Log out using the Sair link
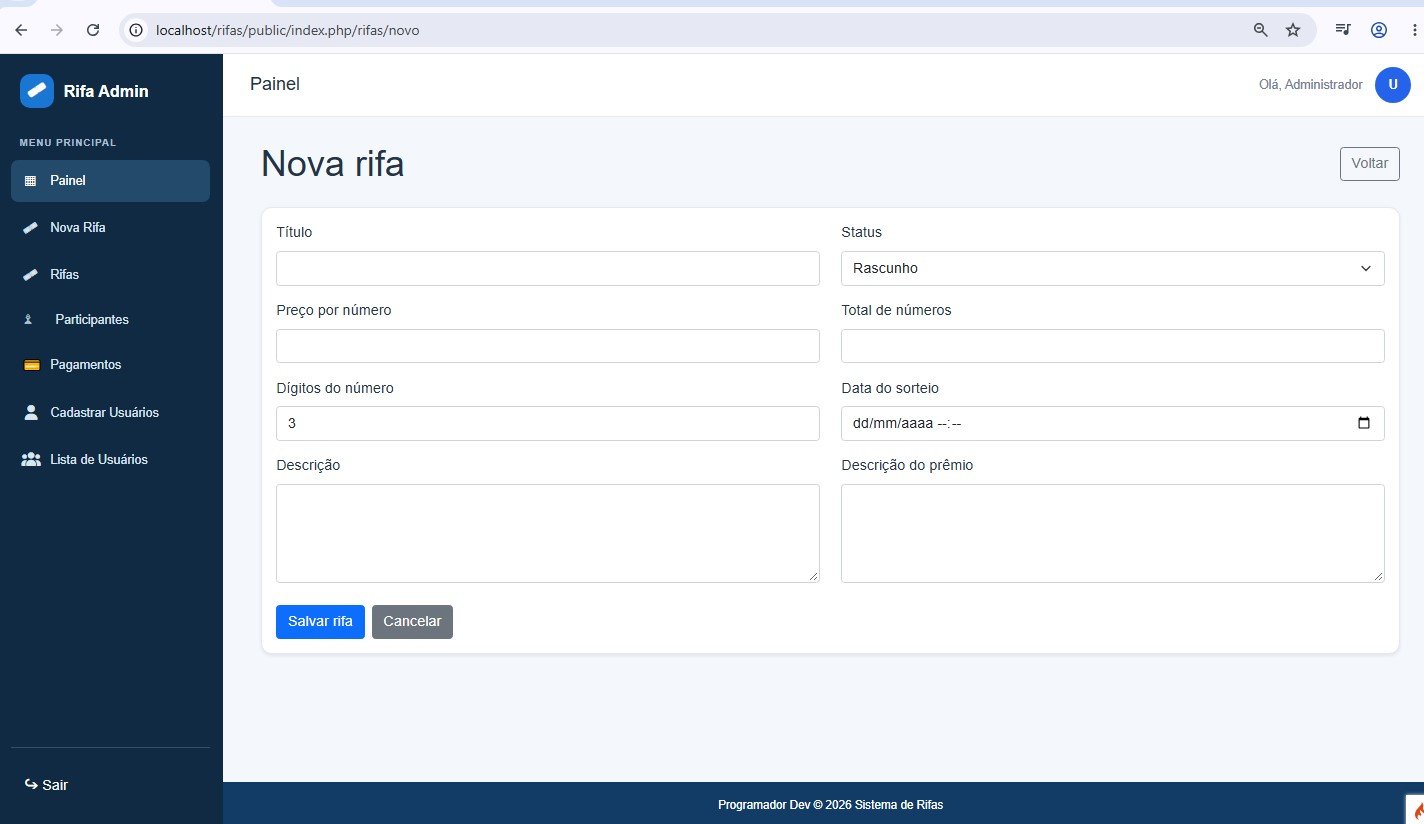This screenshot has width=1424, height=824. click(46, 785)
